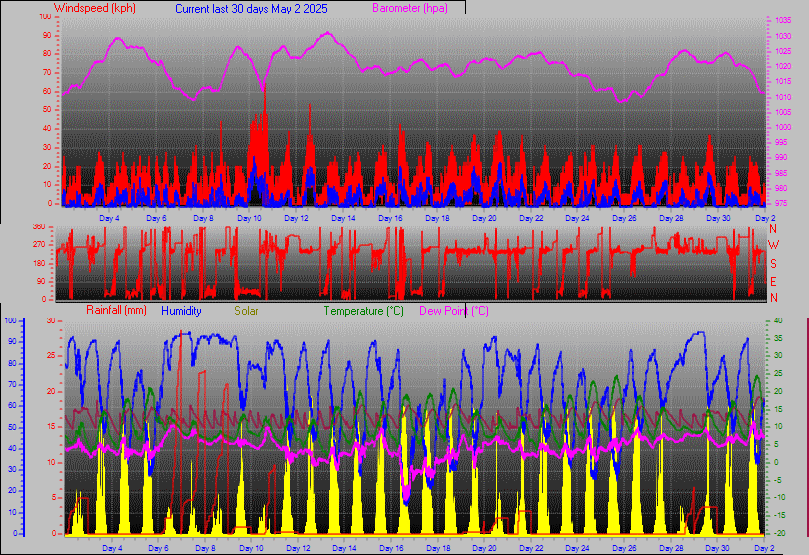This screenshot has height=555, width=809.
Task: Click the '1030' barometer axis value
Action: pos(783,36)
